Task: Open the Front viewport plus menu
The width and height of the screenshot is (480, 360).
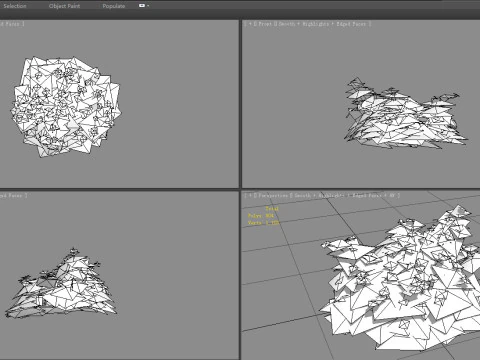Action: click(250, 24)
